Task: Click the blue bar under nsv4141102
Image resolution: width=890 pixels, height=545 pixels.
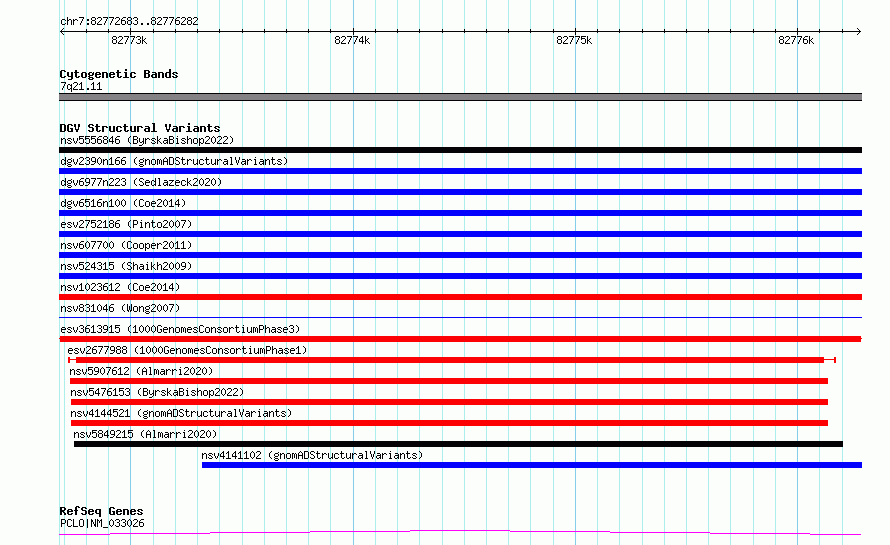Action: [532, 465]
